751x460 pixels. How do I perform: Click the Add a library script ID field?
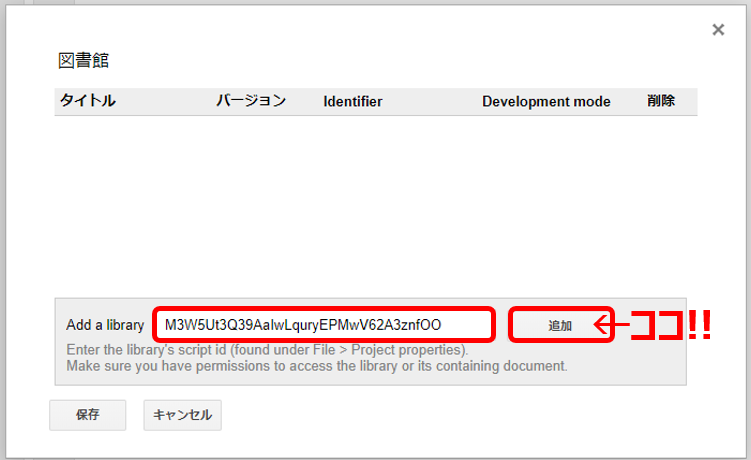pyautogui.click(x=324, y=325)
